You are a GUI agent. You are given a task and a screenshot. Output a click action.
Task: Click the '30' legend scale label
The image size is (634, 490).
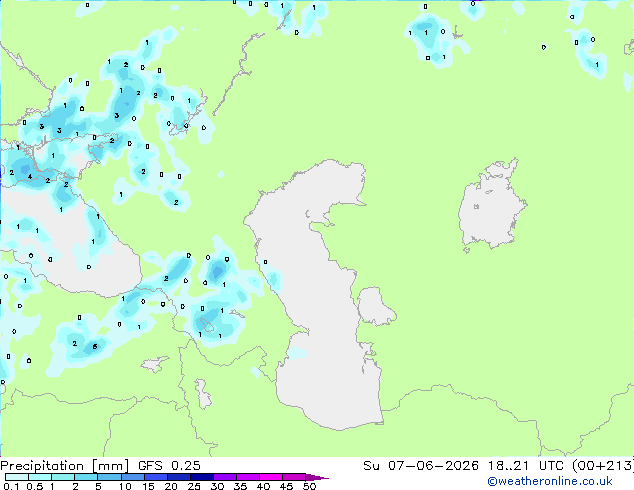pyautogui.click(x=217, y=486)
